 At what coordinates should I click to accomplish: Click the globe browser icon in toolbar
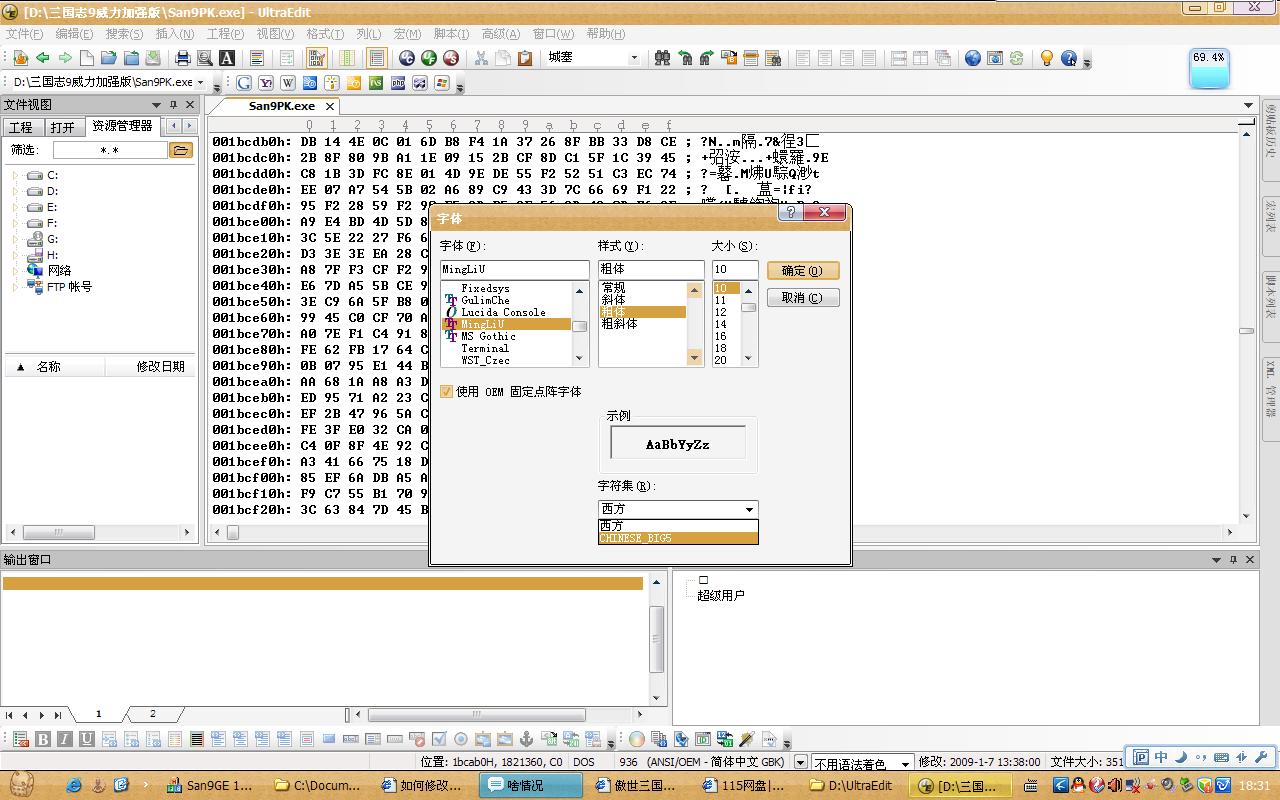pyautogui.click(x=972, y=58)
